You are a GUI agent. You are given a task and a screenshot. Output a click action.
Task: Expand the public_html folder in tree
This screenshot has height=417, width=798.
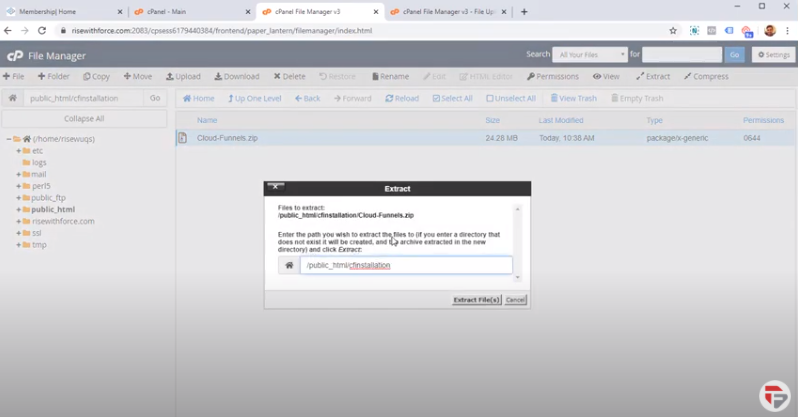18,210
